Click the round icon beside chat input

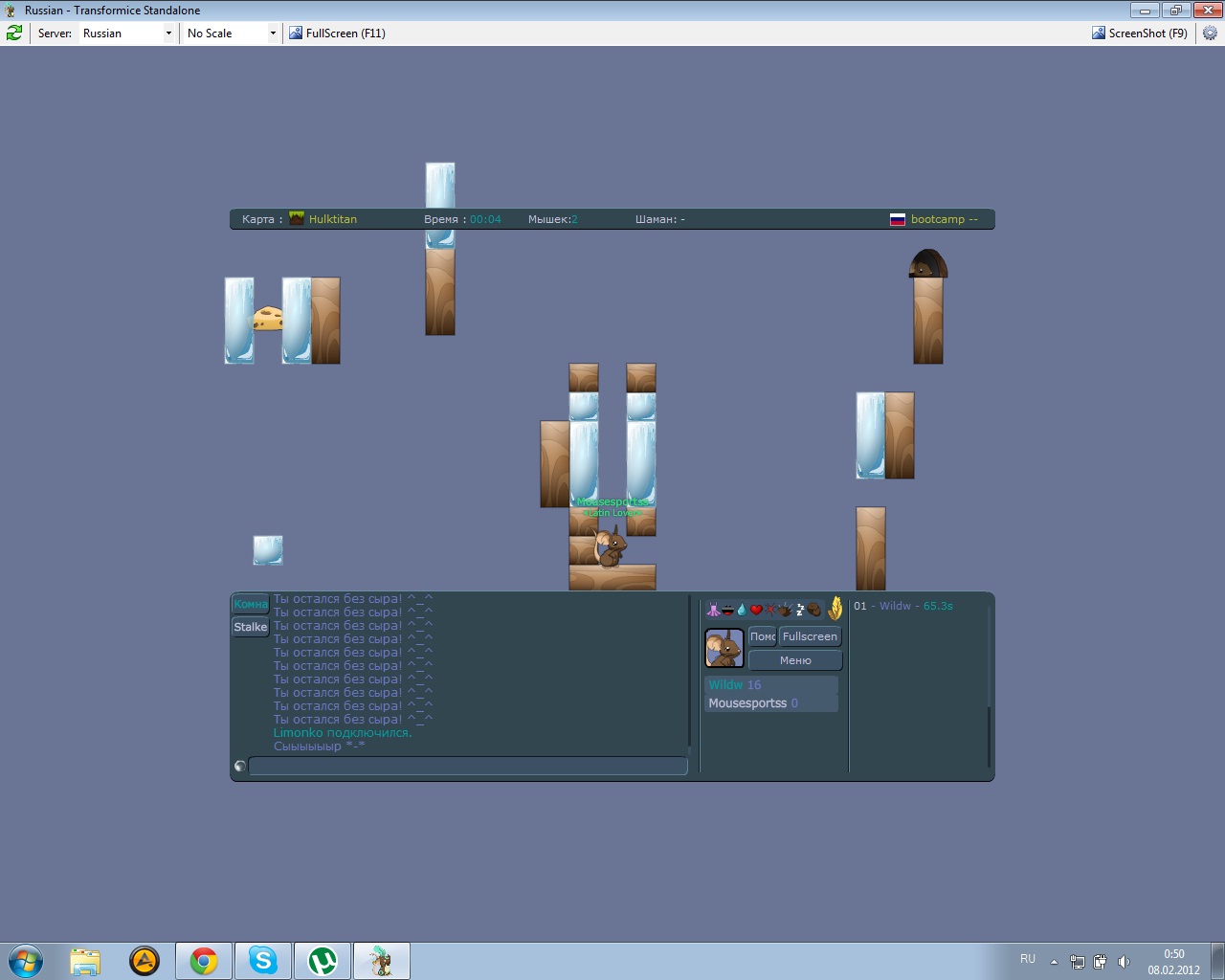tap(239, 766)
